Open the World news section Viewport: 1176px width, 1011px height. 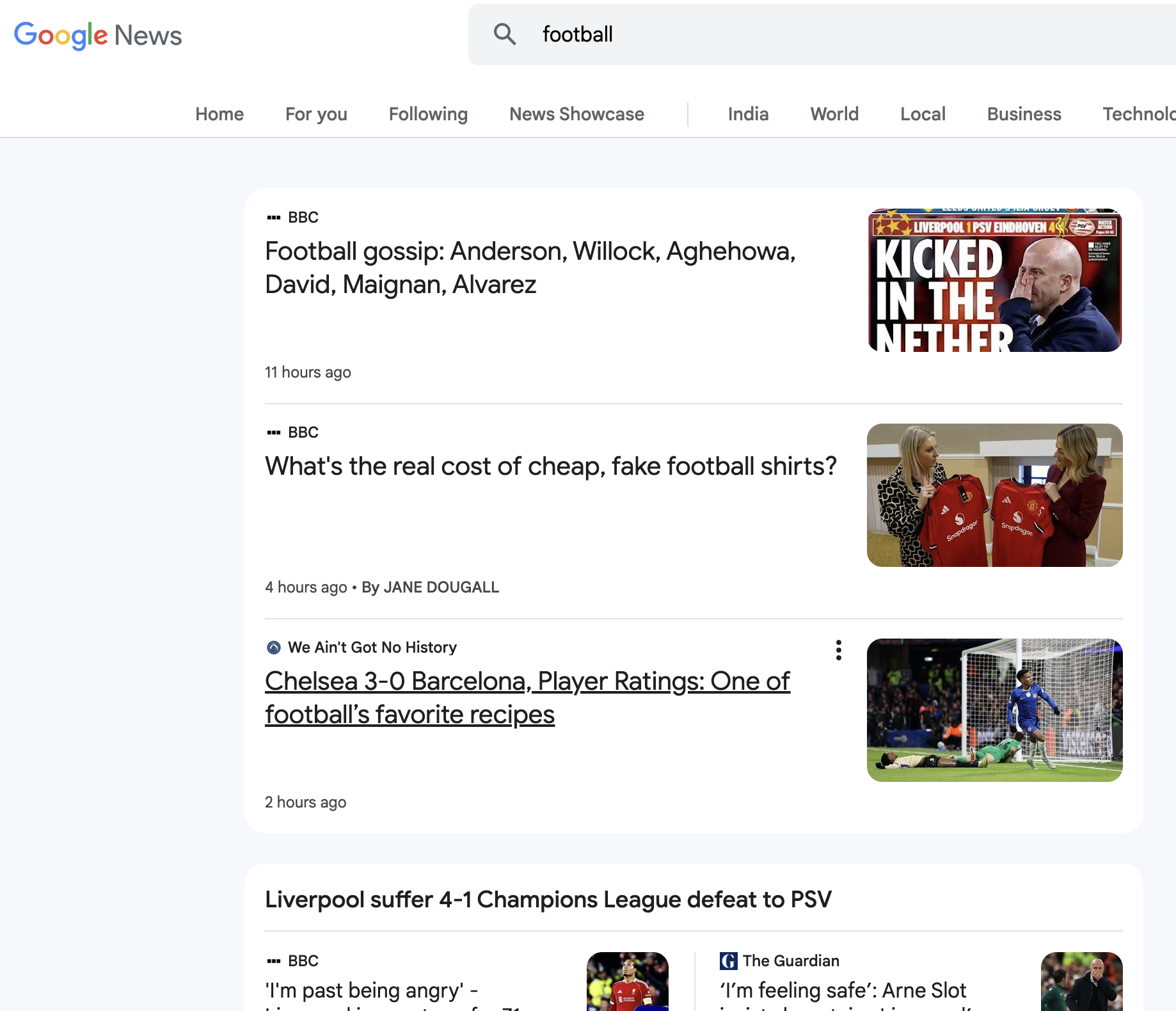tap(834, 114)
